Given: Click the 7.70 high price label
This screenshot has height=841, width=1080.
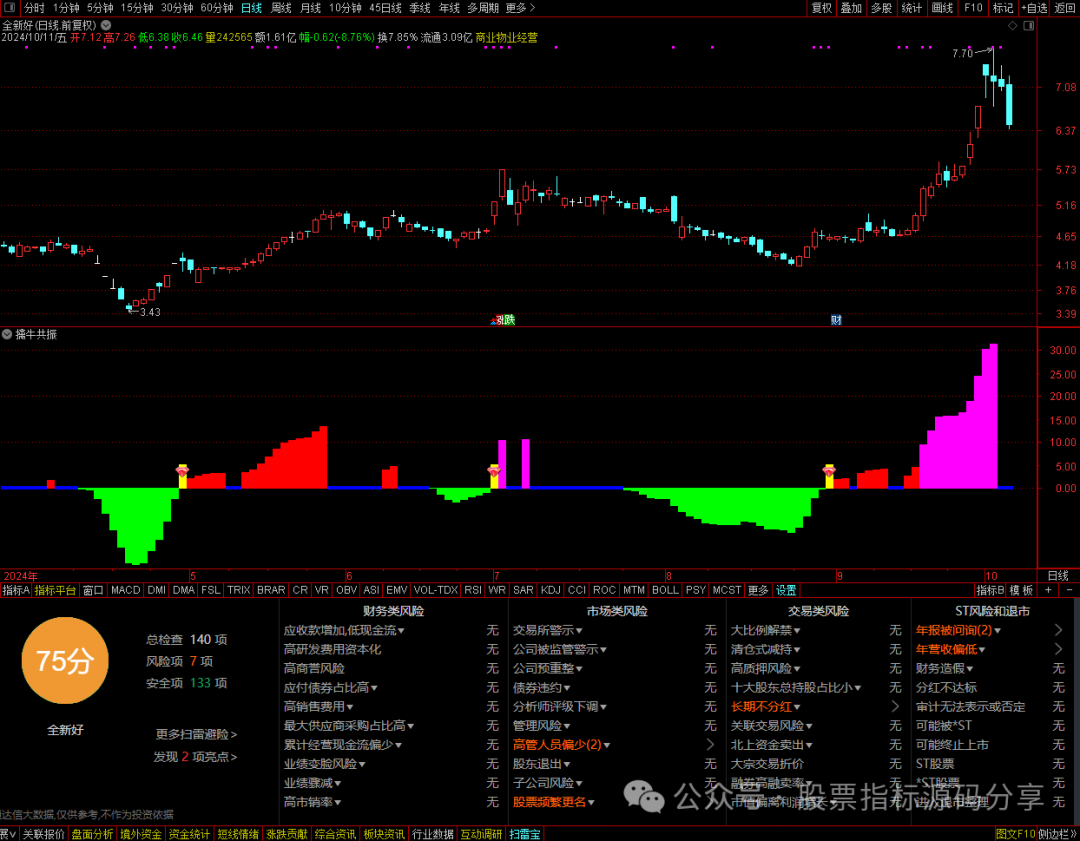Looking at the screenshot, I should point(962,53).
